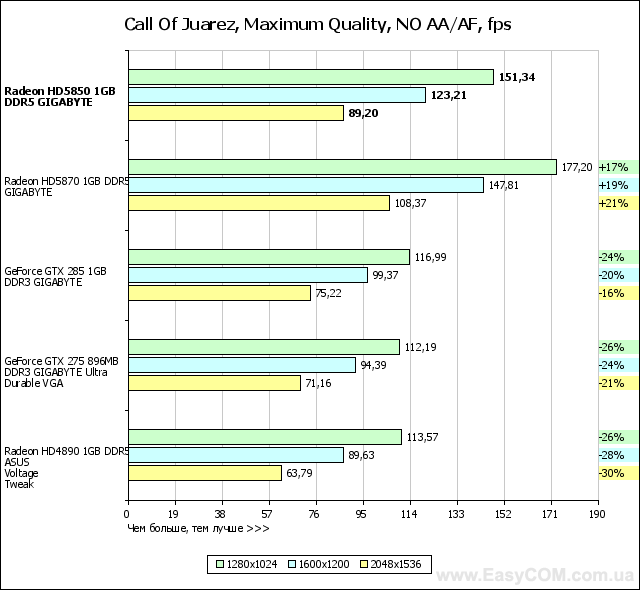Click the 112,19 value
The width and height of the screenshot is (640, 590).
click(420, 347)
